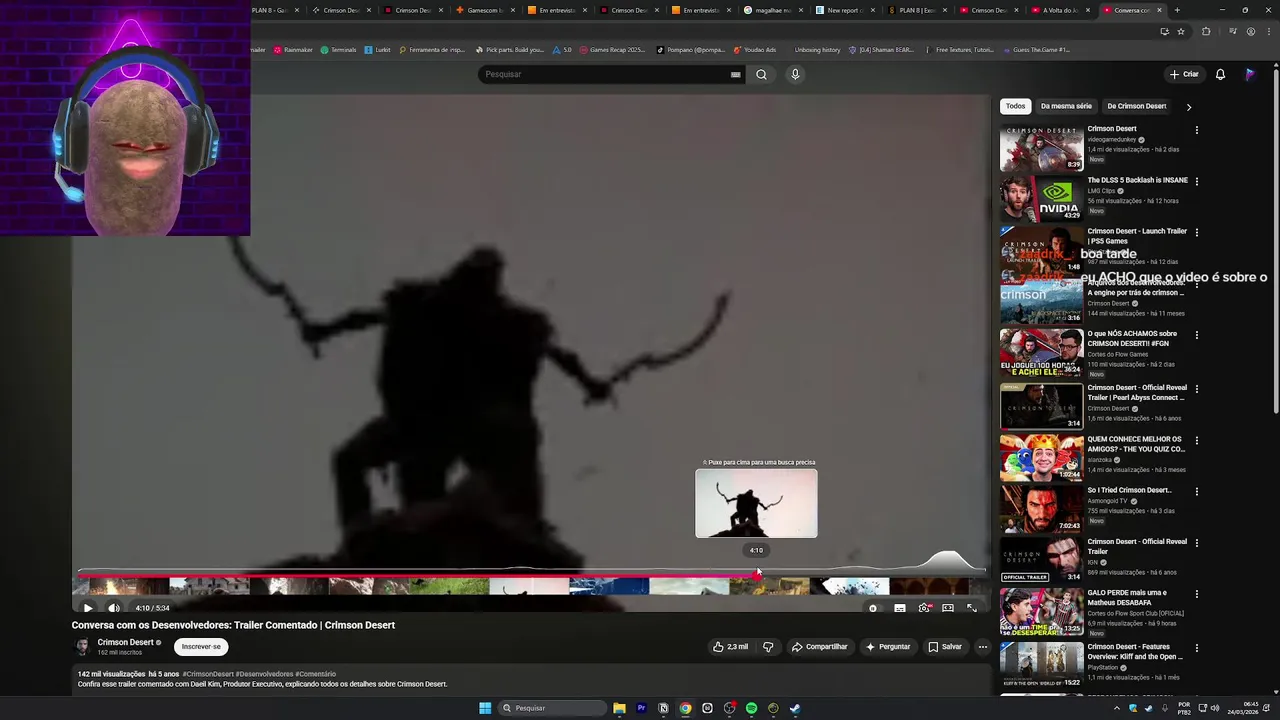
Task: Open system volume tray icon
Action: pyautogui.click(x=1215, y=708)
